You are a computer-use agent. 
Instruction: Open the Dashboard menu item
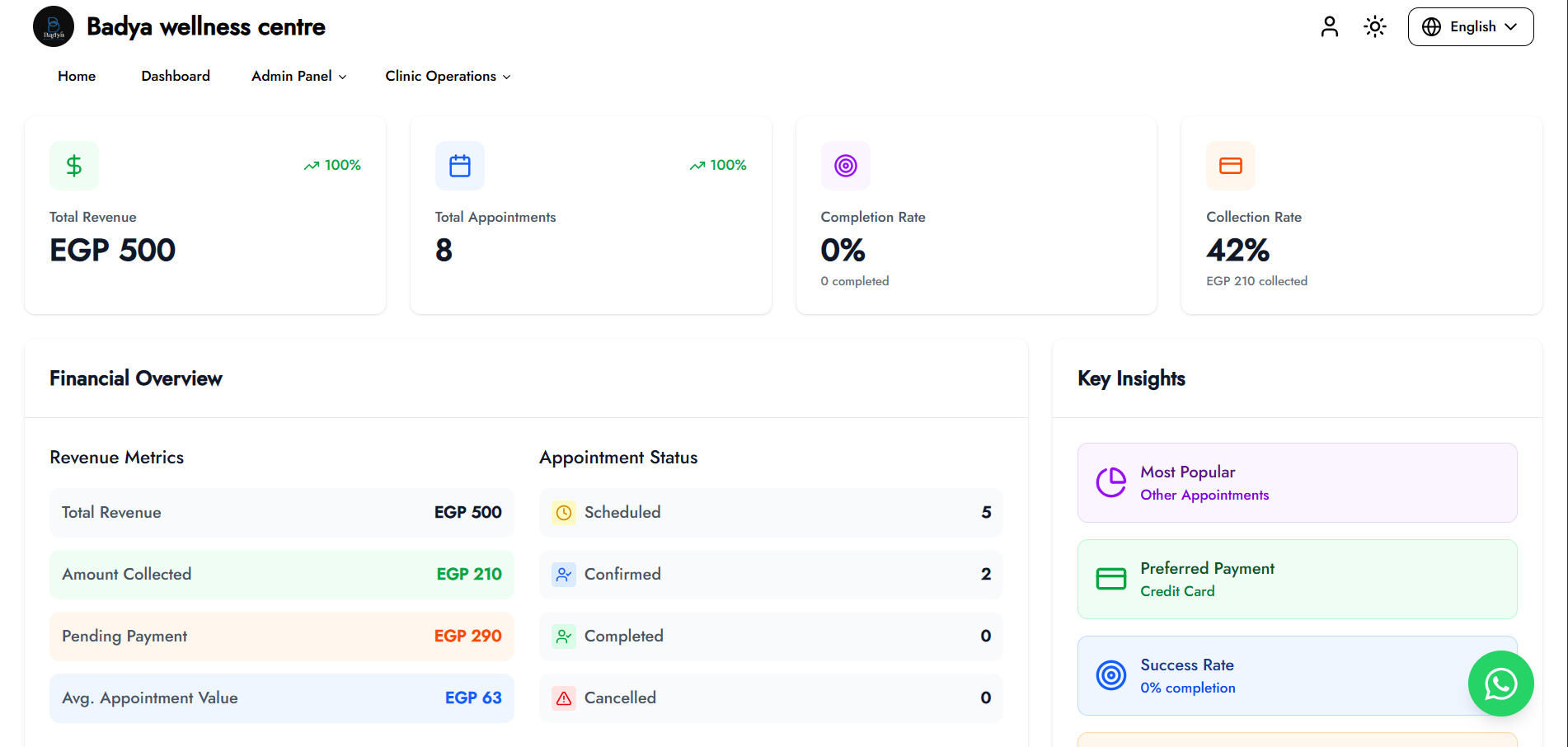click(176, 76)
